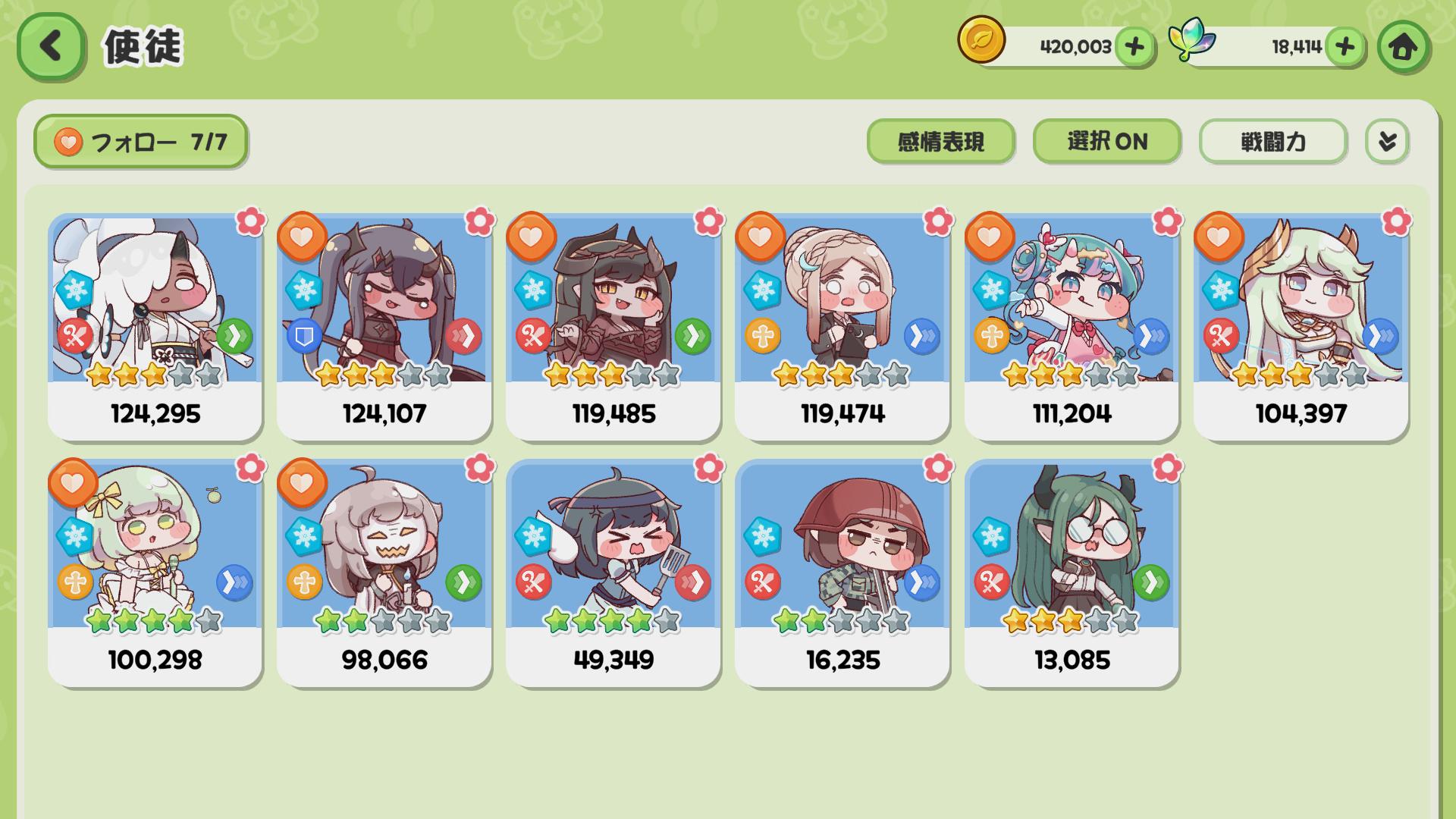The height and width of the screenshot is (819, 1456).
Task: Open the home screen via house icon
Action: (x=1403, y=47)
